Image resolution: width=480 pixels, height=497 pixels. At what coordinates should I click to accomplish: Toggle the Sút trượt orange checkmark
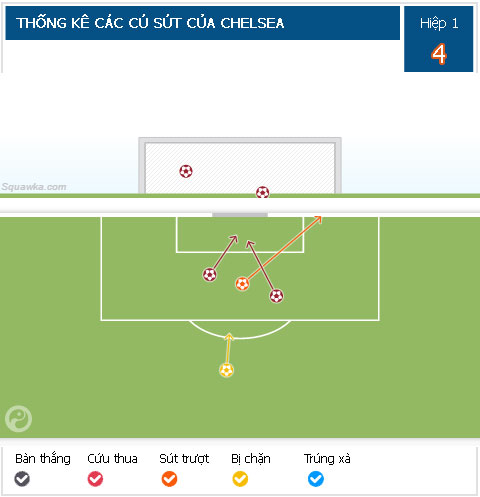(x=169, y=479)
